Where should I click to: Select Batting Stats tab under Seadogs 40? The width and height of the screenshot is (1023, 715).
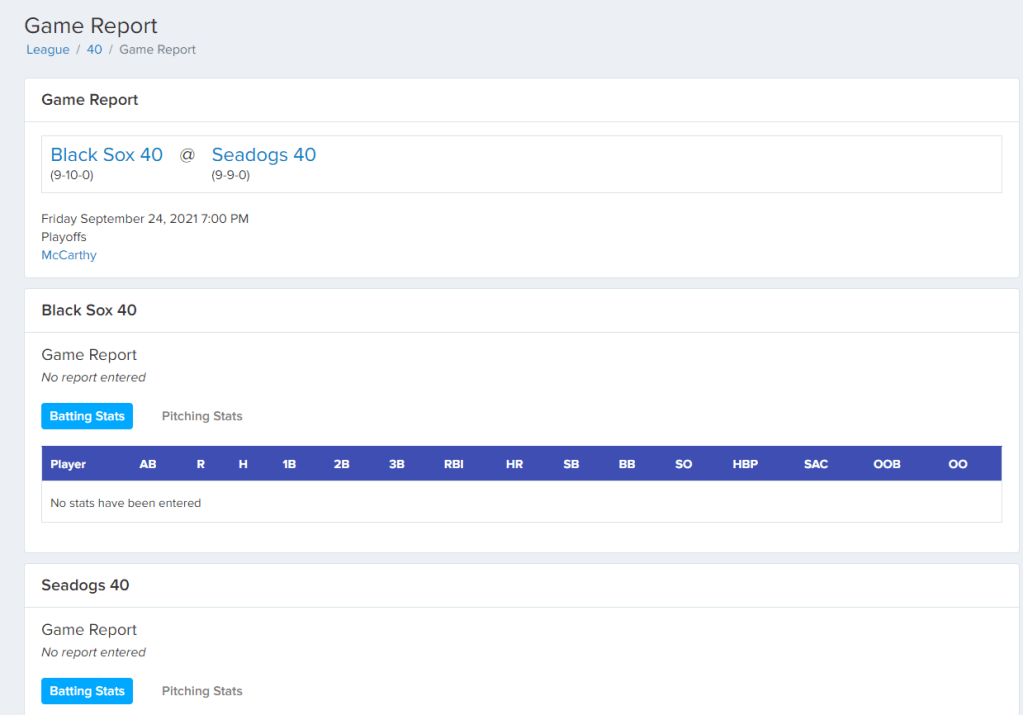coord(87,691)
